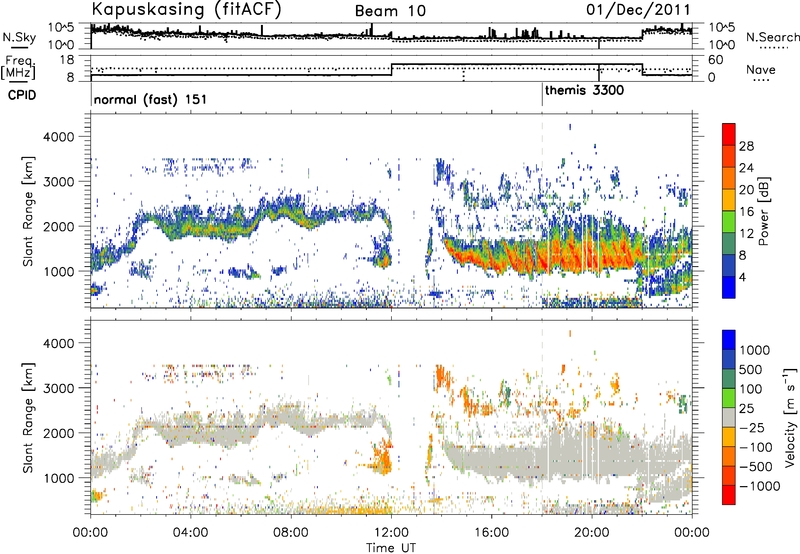
Task: Click the red high-power echo band near 18:00
Action: coord(542,258)
